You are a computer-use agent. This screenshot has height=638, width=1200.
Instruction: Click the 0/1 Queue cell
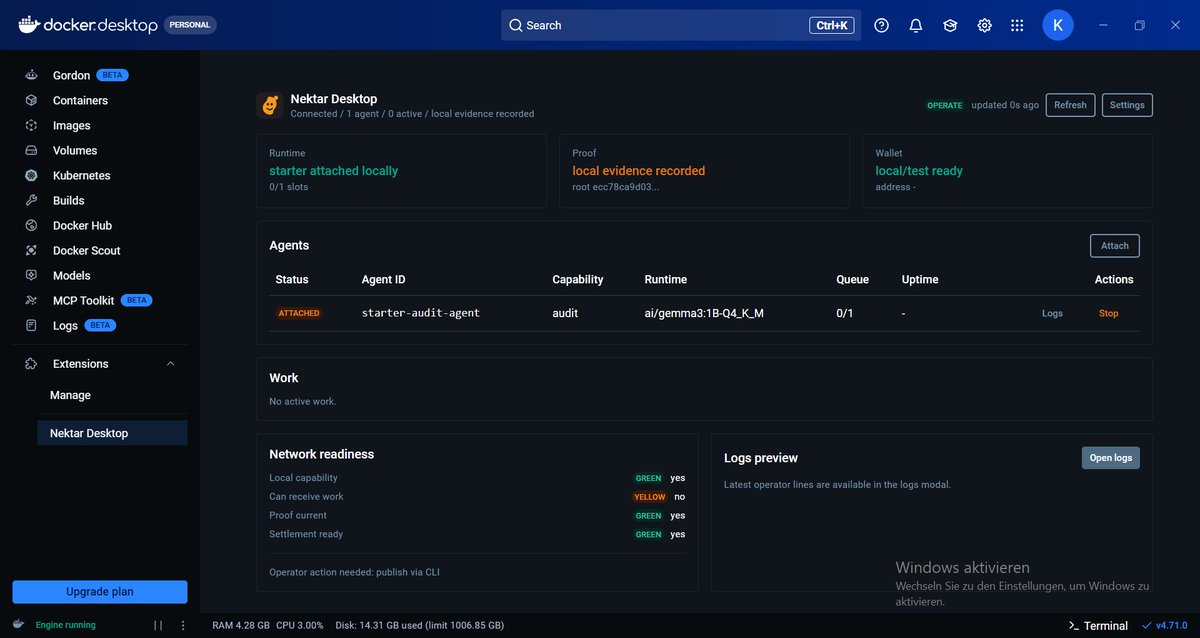pyautogui.click(x=845, y=313)
